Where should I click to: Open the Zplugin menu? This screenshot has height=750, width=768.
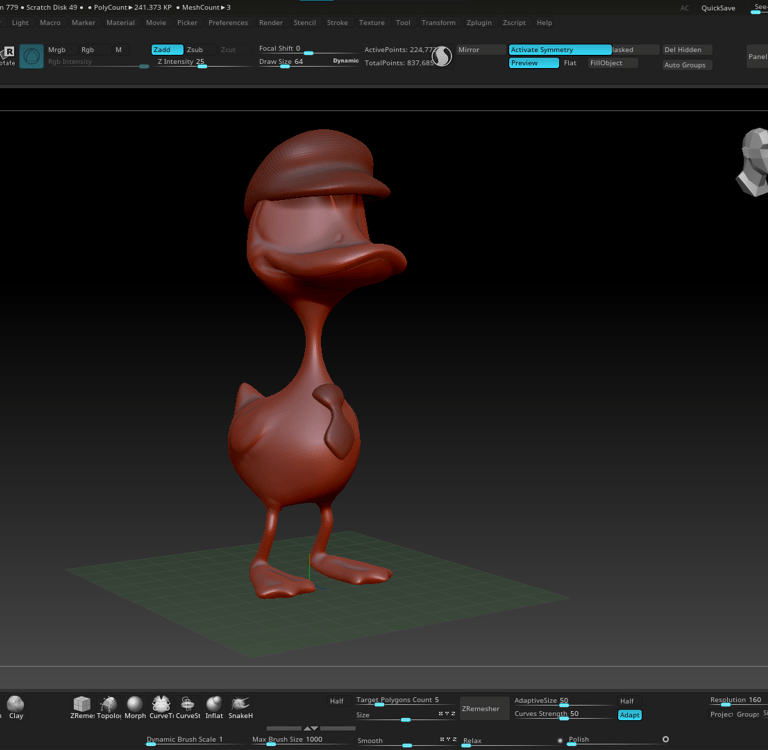[479, 22]
